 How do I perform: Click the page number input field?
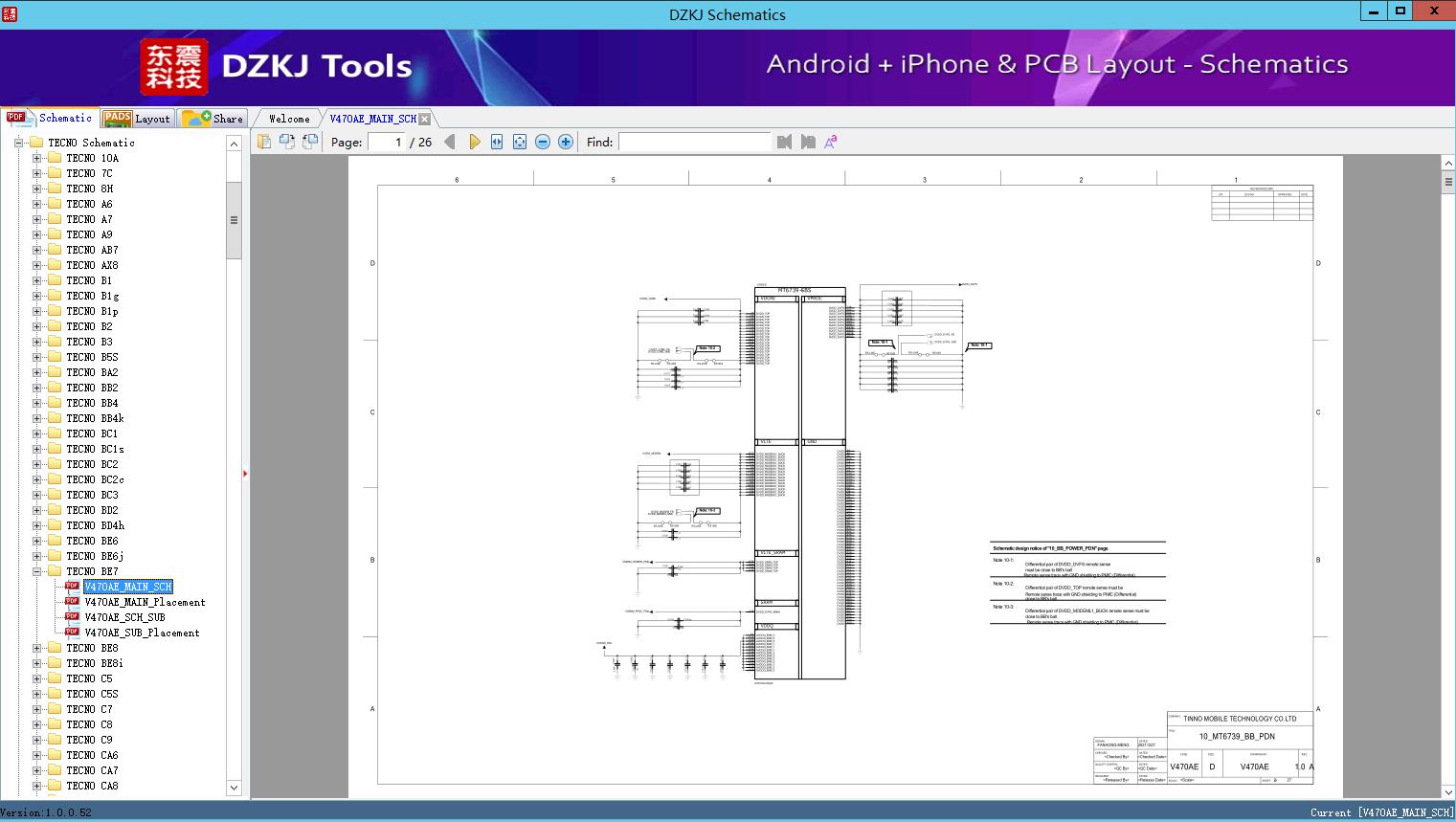pos(386,142)
